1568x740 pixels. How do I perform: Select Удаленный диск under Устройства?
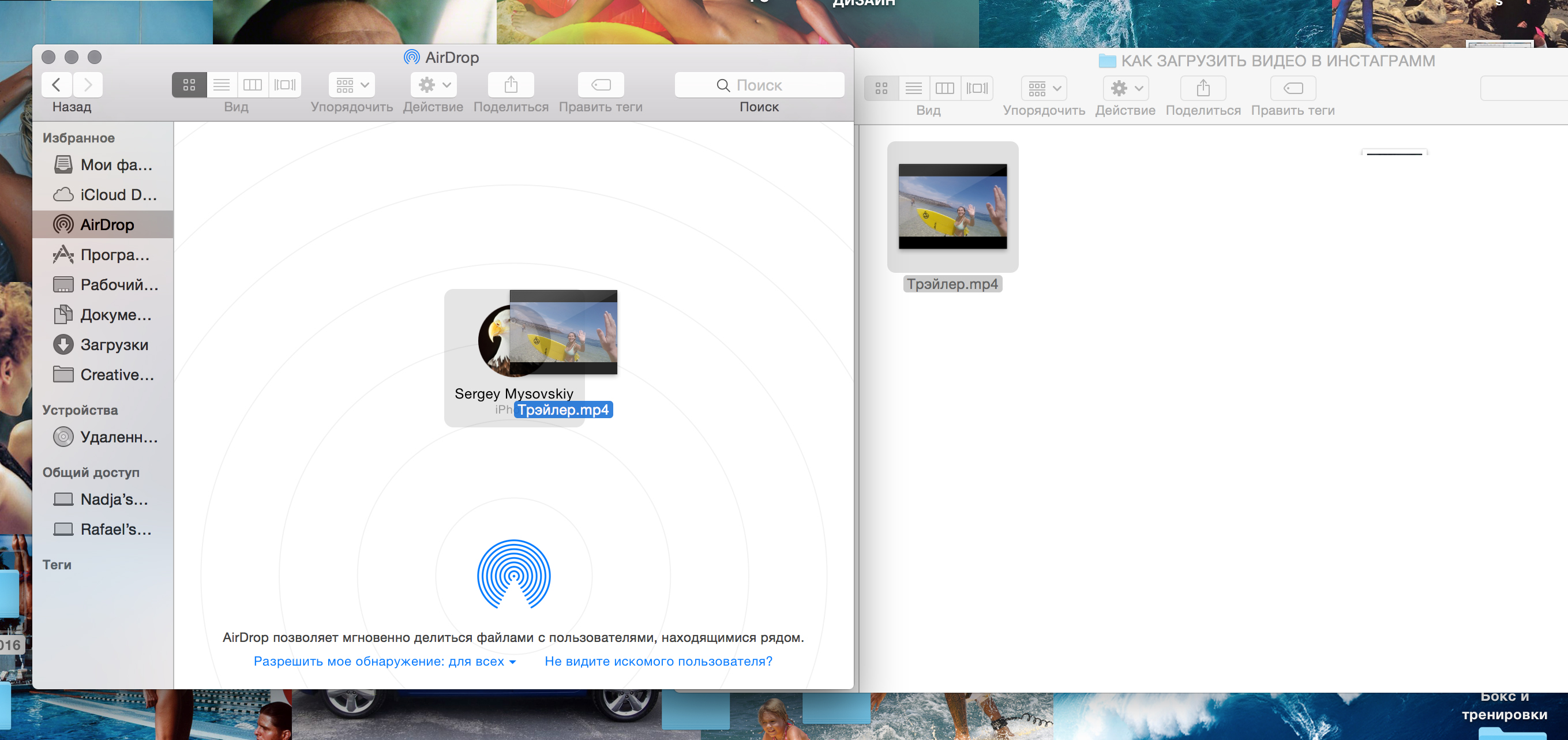point(103,437)
